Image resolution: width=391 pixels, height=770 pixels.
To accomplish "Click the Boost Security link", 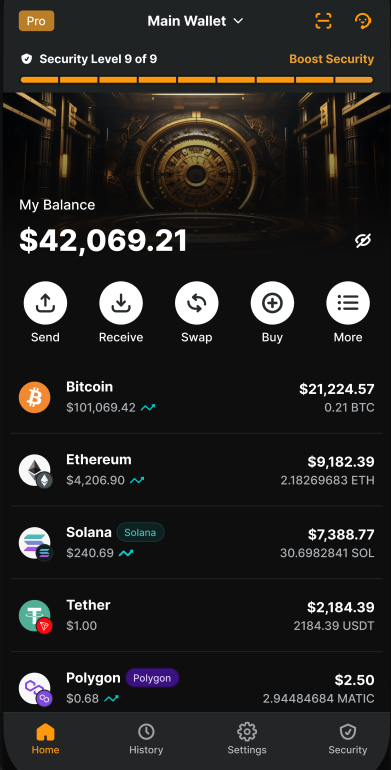I will click(332, 59).
